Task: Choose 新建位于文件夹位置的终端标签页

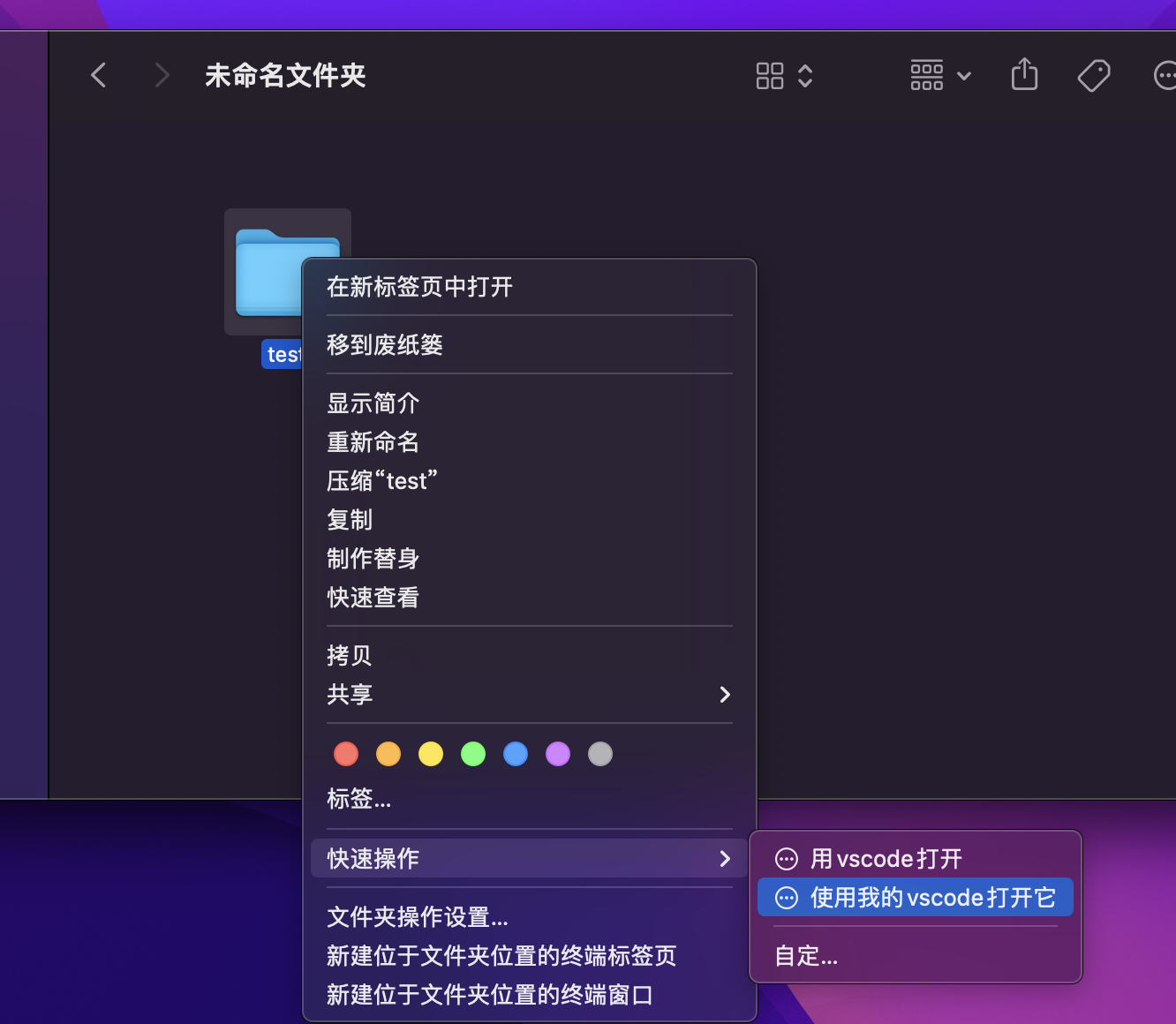Action: click(x=530, y=956)
